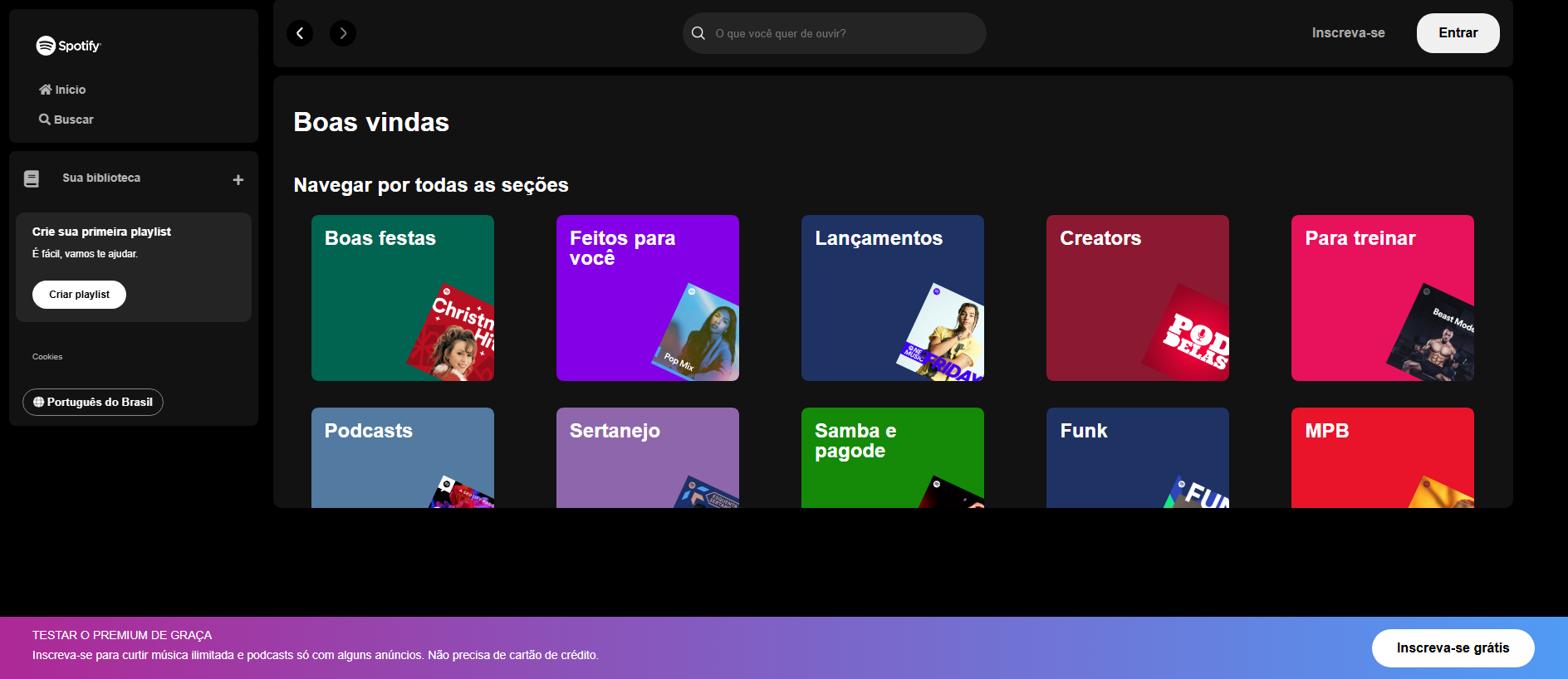Go back with the left arrow button
This screenshot has height=679, width=1568.
[300, 33]
